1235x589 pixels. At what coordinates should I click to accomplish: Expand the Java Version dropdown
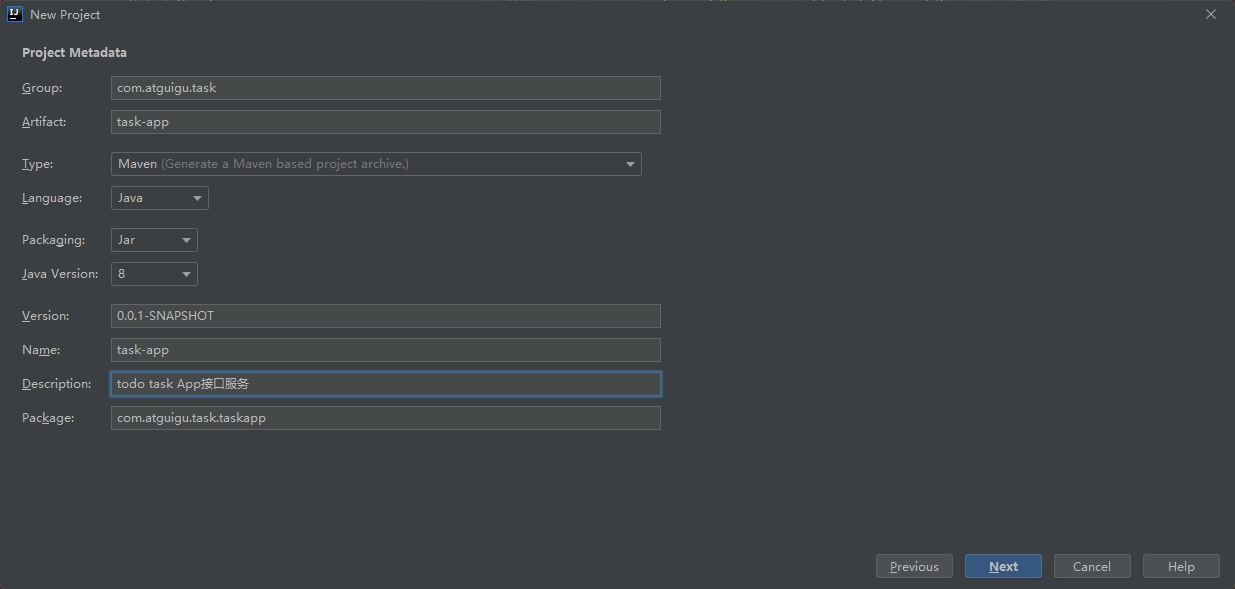[x=154, y=274]
